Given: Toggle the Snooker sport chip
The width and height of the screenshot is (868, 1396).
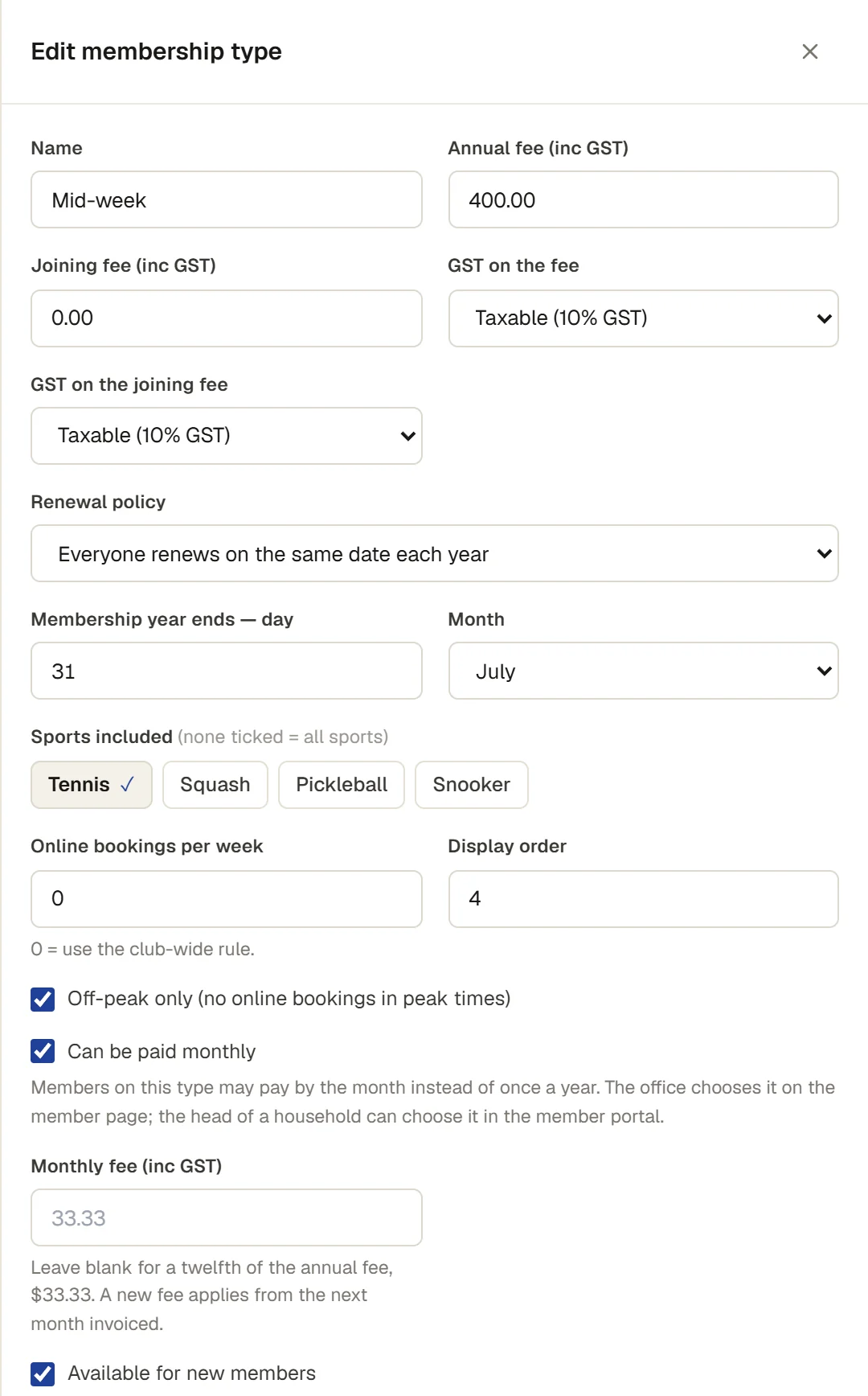Looking at the screenshot, I should pos(472,785).
